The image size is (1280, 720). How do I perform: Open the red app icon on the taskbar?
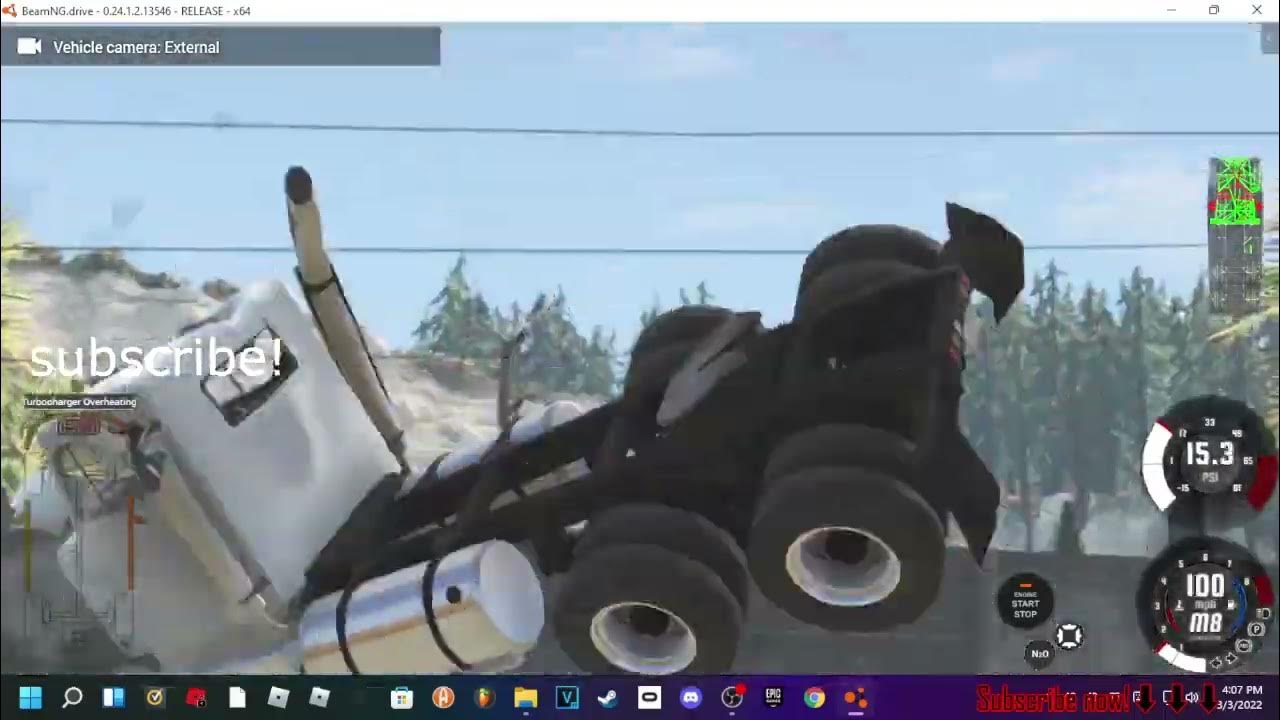(196, 697)
